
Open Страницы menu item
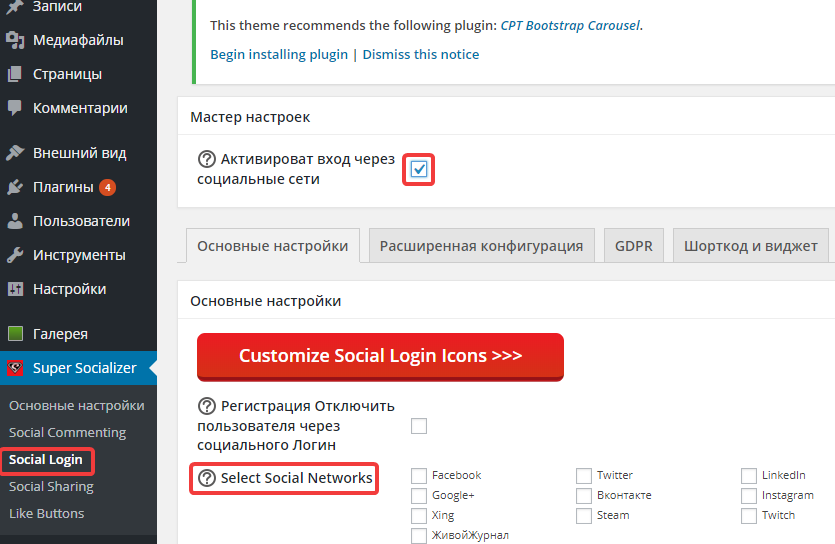pos(78,74)
